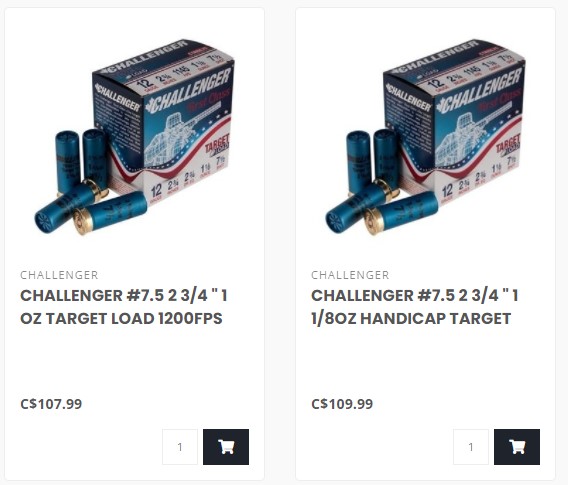Add the 1 oz Target Load to cart
The height and width of the screenshot is (485, 568).
click(x=226, y=447)
